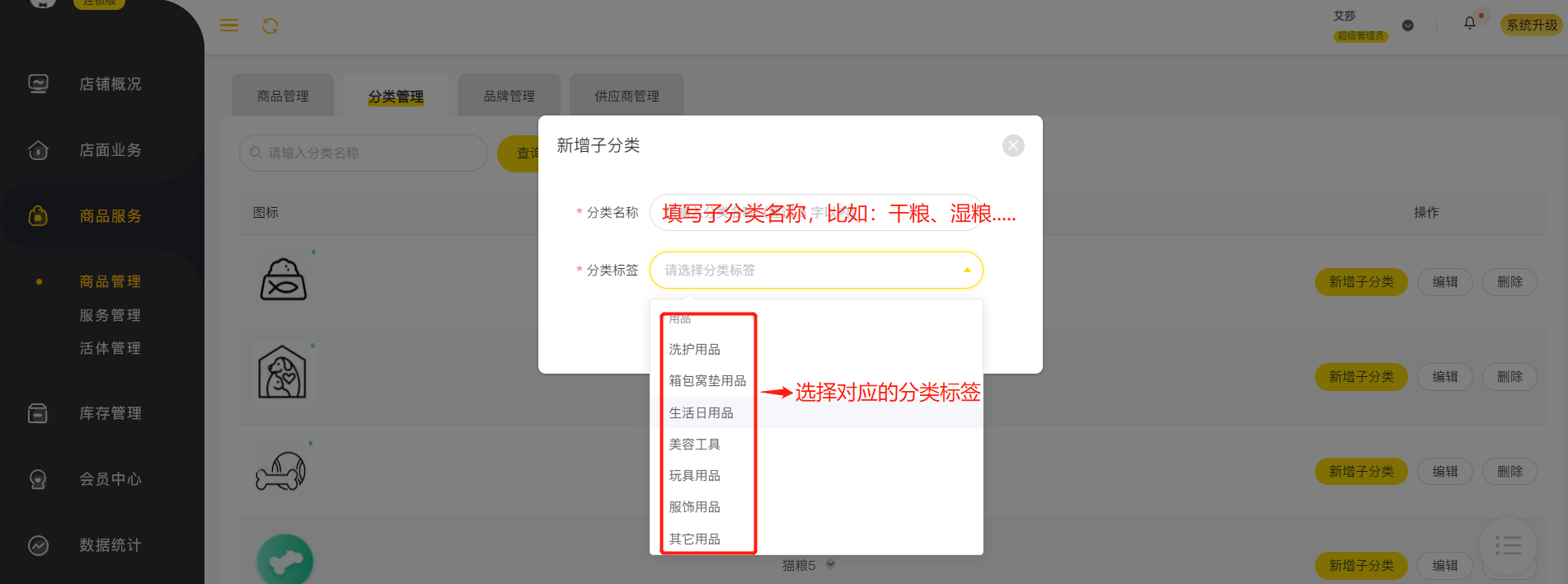Viewport: 1568px width, 584px height.
Task: Click the 库存管理 box icon
Action: [x=38, y=413]
